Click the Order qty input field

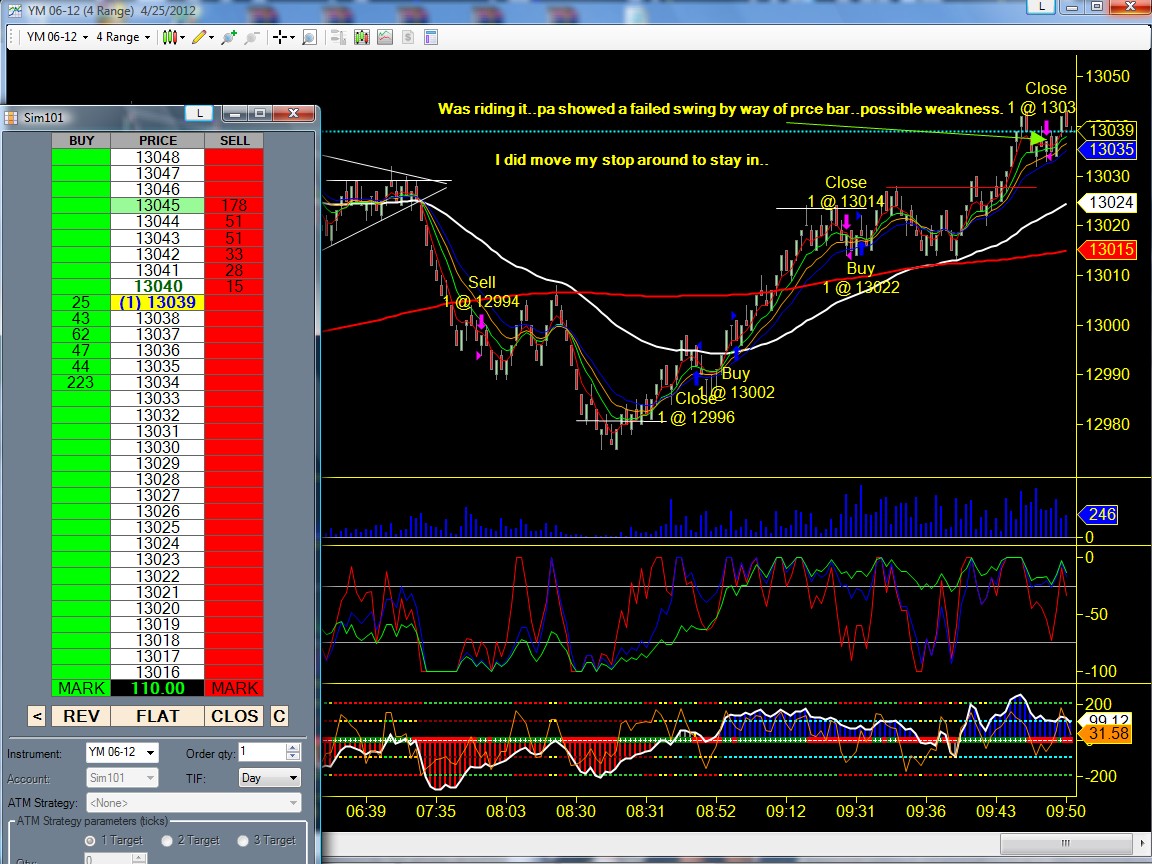coord(262,752)
